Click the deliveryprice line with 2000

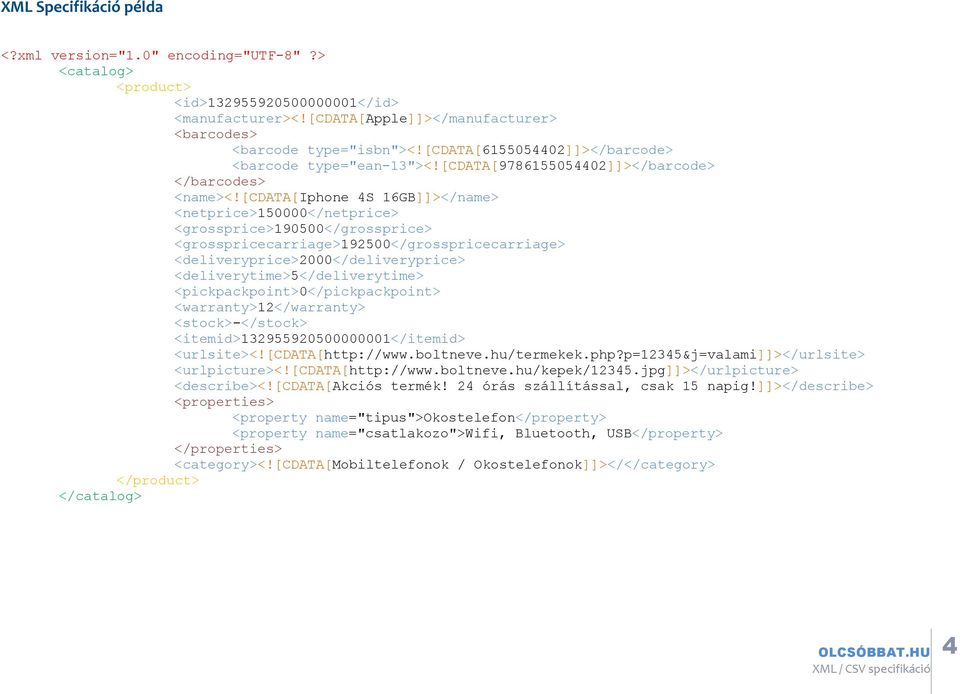point(320,261)
